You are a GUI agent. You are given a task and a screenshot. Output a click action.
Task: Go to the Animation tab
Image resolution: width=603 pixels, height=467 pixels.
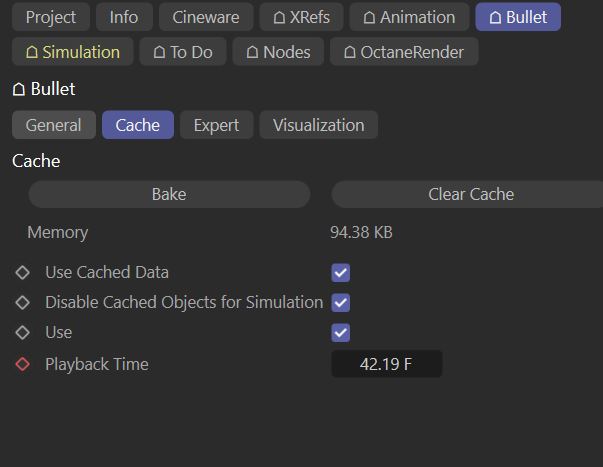(x=409, y=17)
